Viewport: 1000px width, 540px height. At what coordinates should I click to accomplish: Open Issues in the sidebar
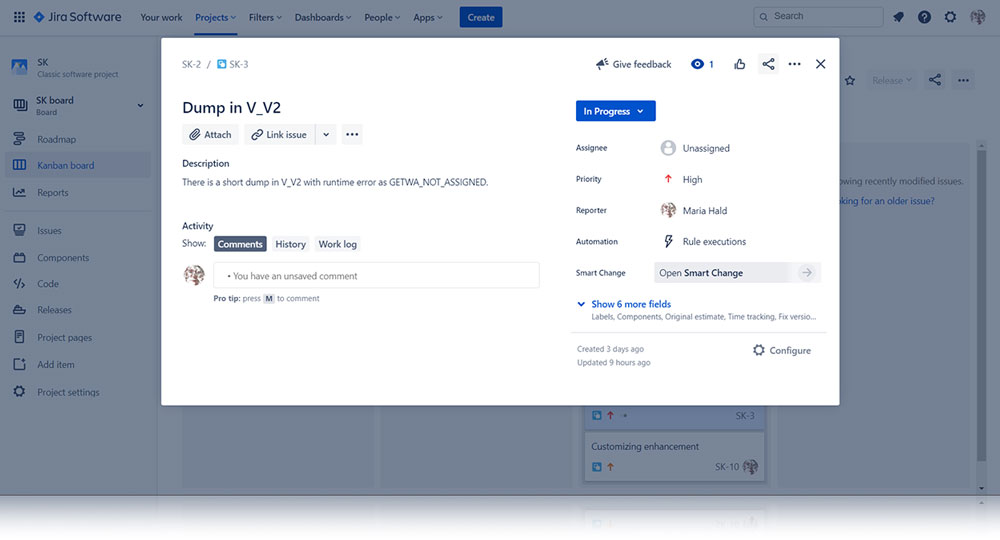tap(78, 231)
